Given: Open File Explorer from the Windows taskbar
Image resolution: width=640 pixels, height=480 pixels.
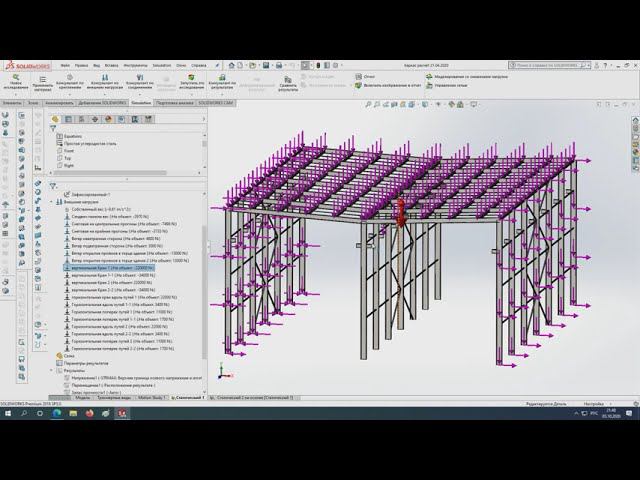Looking at the screenshot, I should [73, 413].
